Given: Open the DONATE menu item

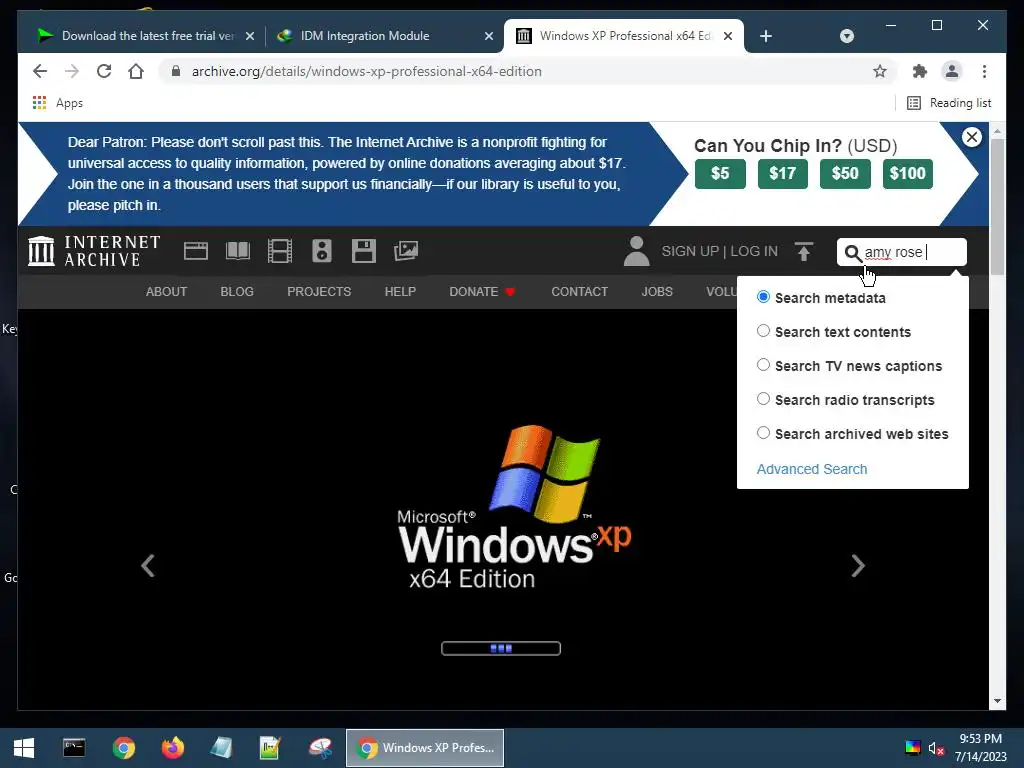Looking at the screenshot, I should pos(483,291).
